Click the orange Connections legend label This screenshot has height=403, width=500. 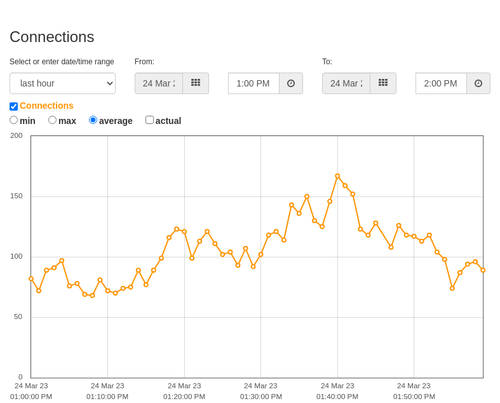coord(46,106)
